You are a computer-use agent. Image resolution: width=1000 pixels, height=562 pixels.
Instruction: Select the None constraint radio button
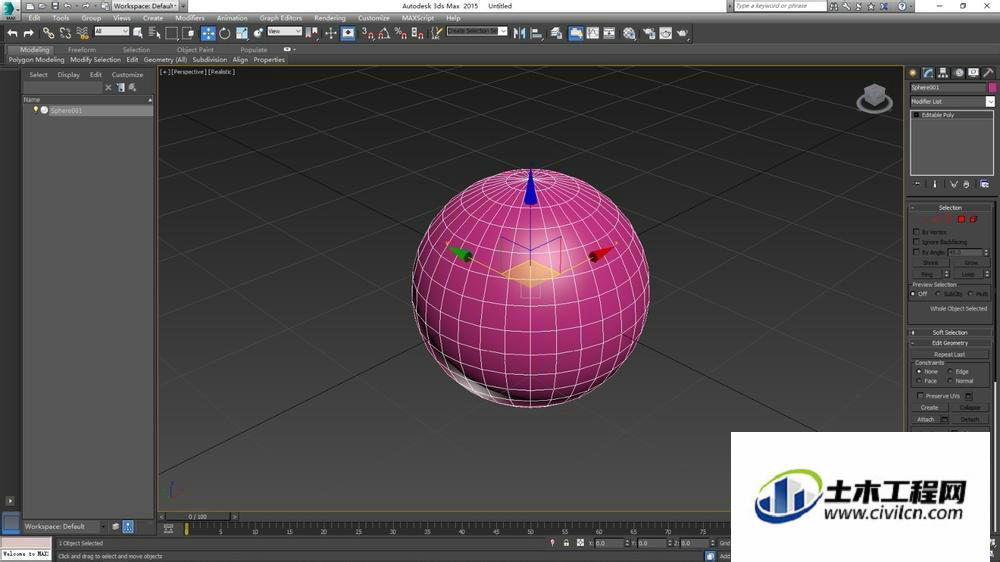(x=919, y=371)
